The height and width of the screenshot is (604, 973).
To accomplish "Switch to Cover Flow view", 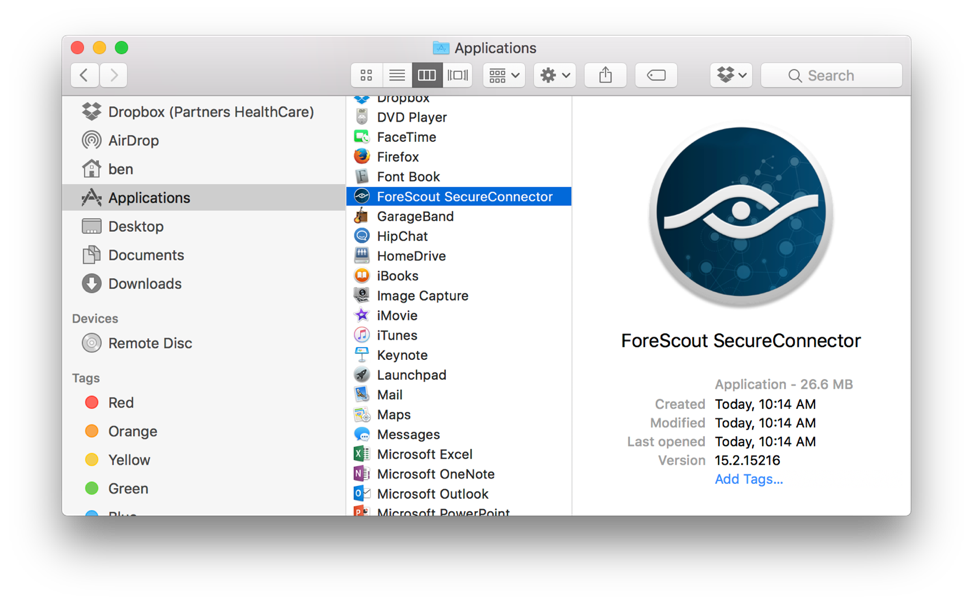I will [457, 76].
